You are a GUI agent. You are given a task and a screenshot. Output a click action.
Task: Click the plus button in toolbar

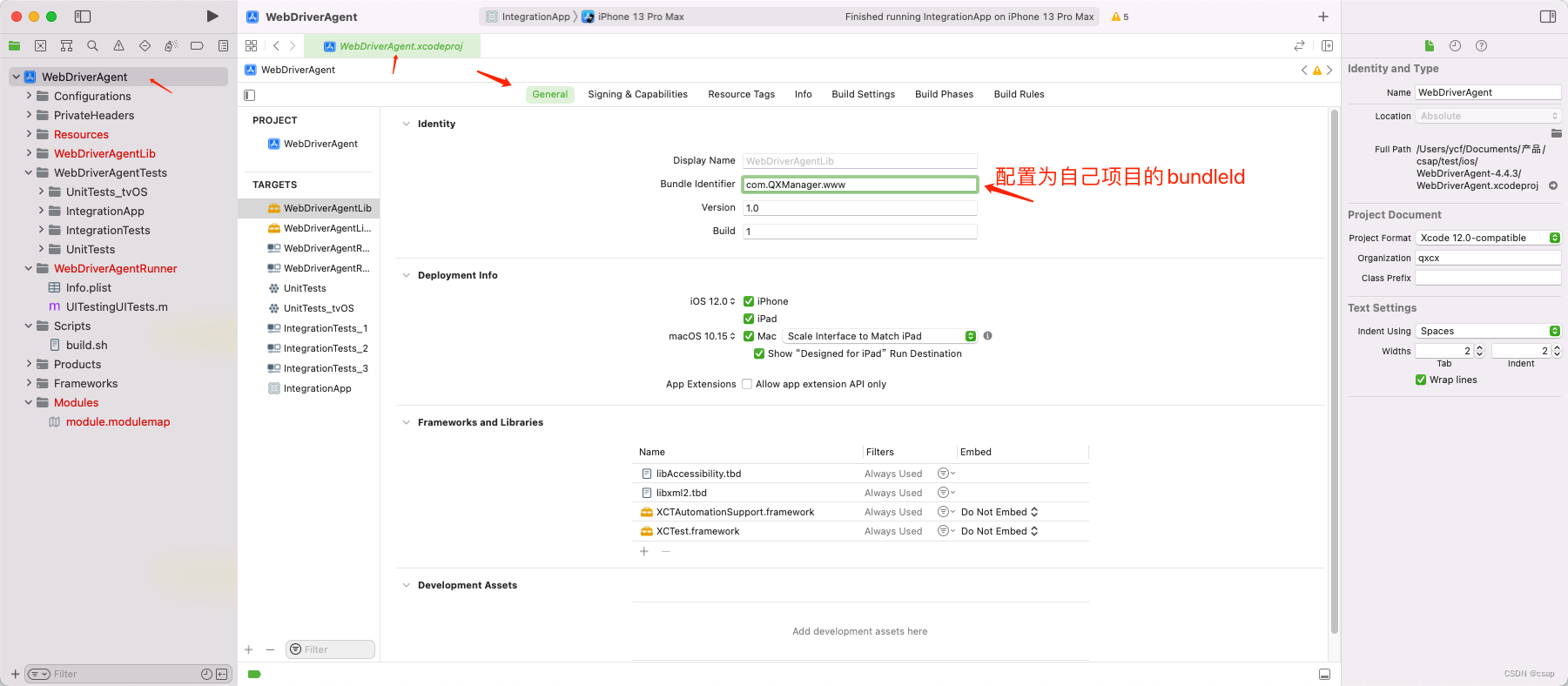[x=1323, y=17]
